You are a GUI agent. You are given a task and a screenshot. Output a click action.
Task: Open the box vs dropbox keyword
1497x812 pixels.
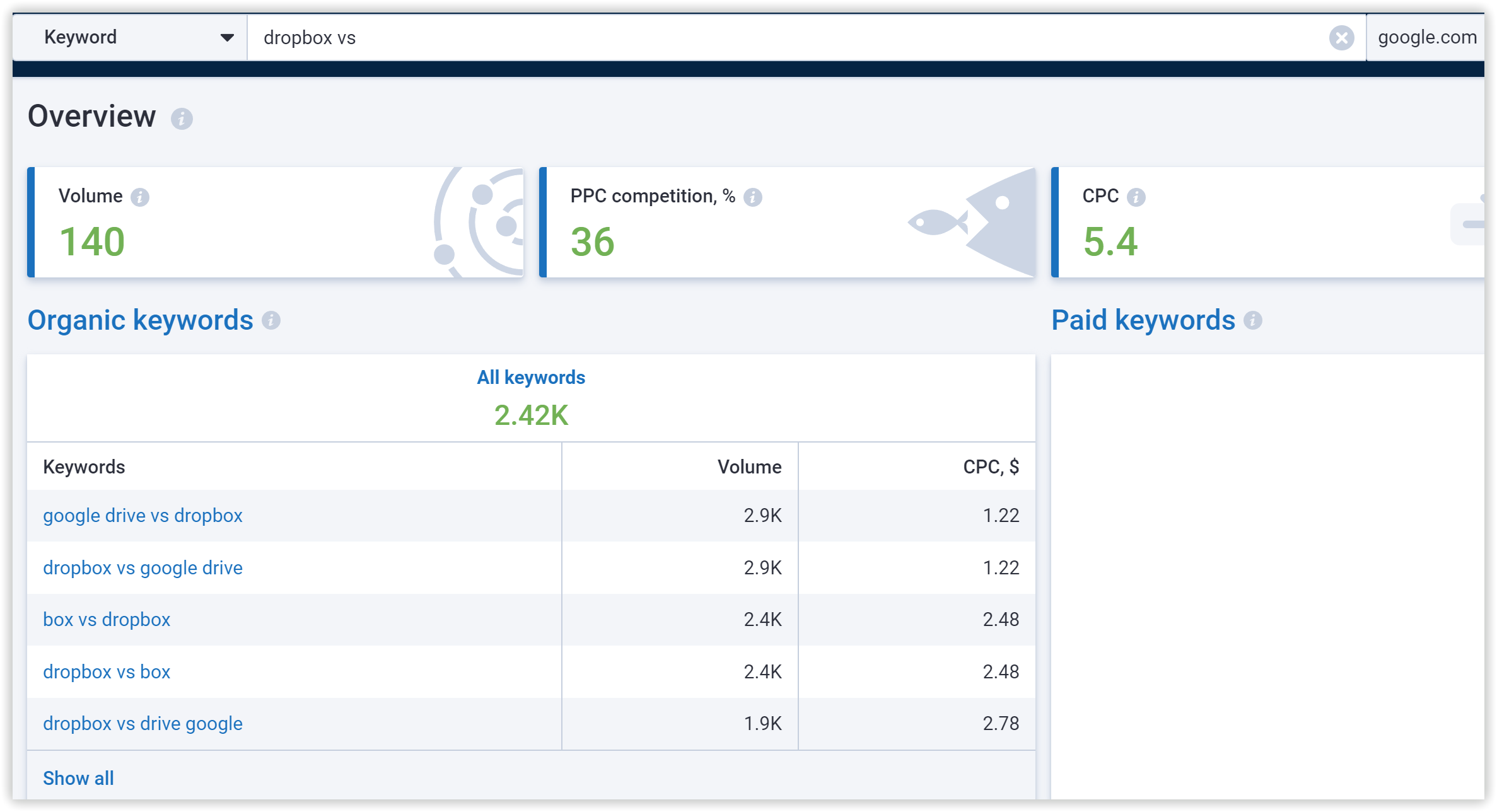(x=107, y=620)
